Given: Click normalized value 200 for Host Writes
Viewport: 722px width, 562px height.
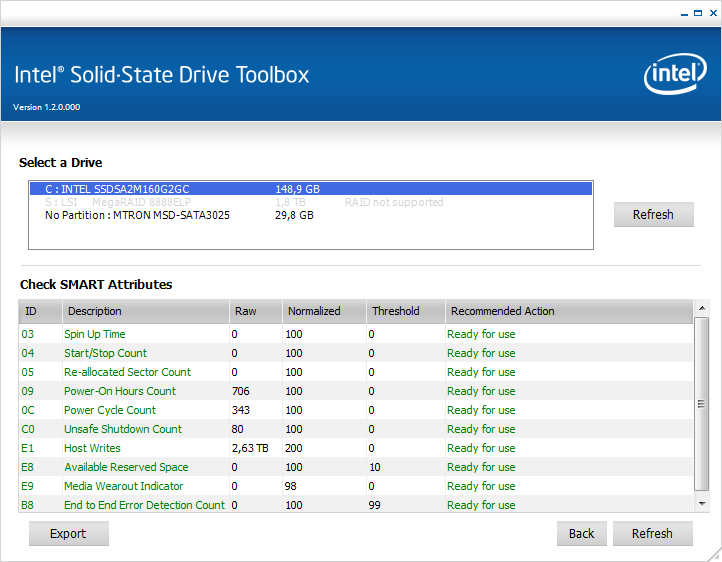Looking at the screenshot, I should tap(294, 448).
